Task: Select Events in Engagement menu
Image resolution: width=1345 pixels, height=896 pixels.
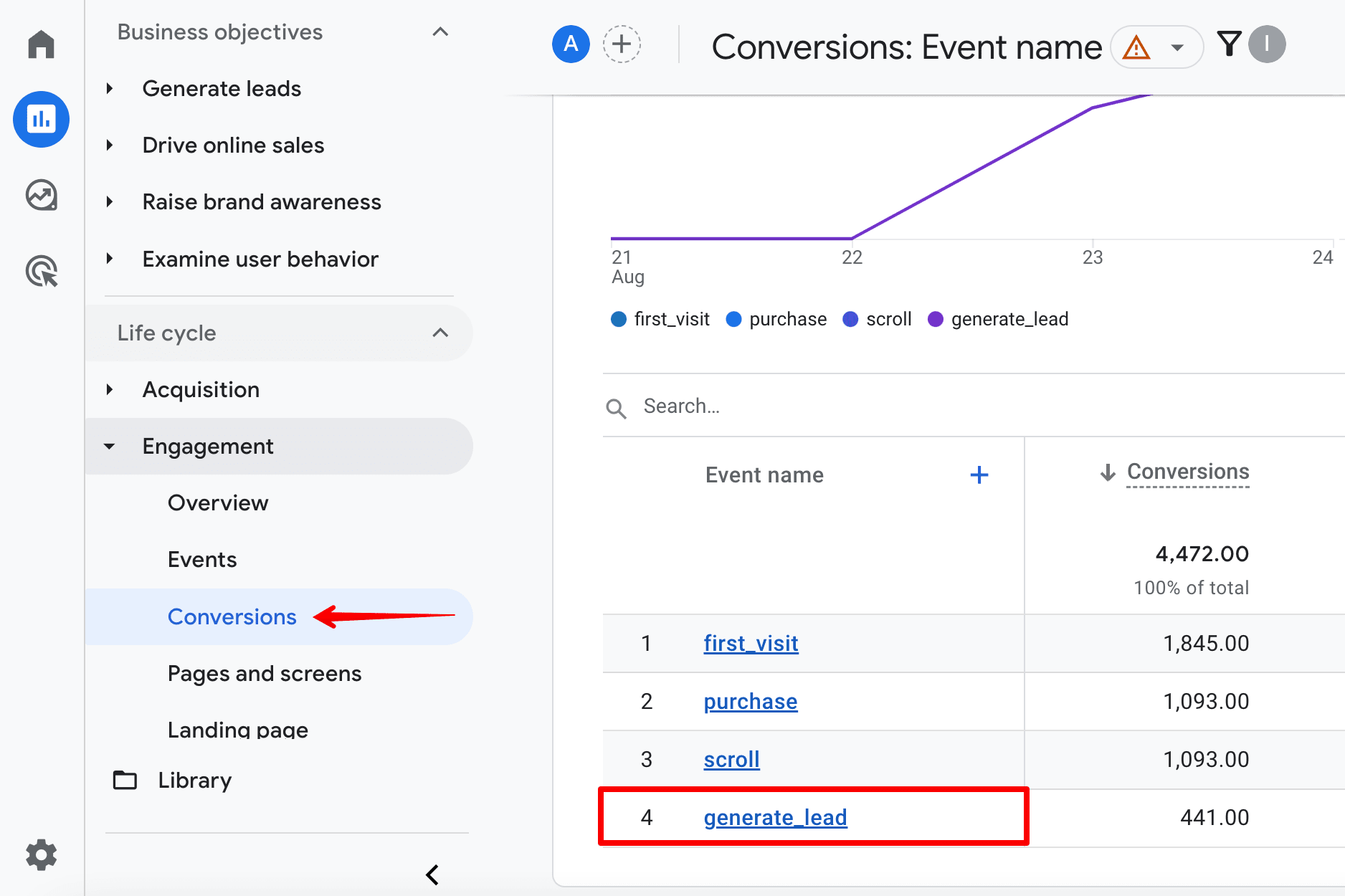Action: (x=202, y=559)
